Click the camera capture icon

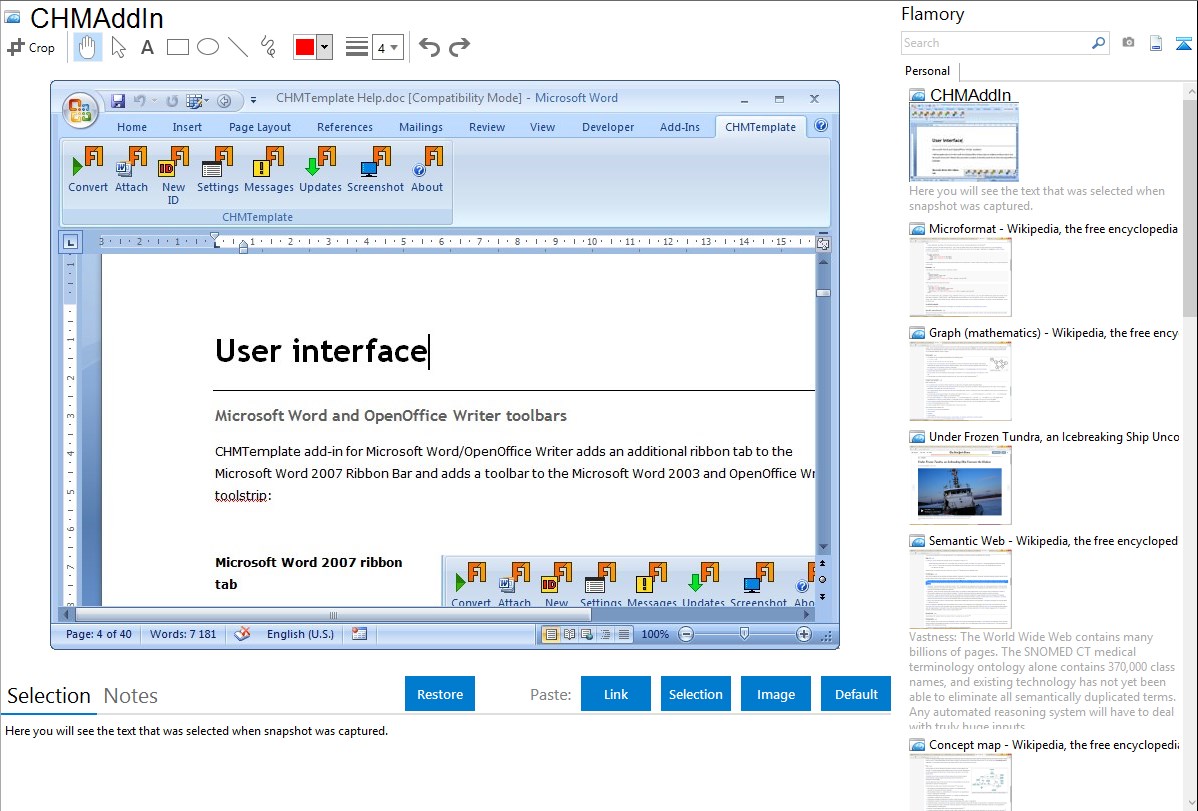(x=1128, y=43)
